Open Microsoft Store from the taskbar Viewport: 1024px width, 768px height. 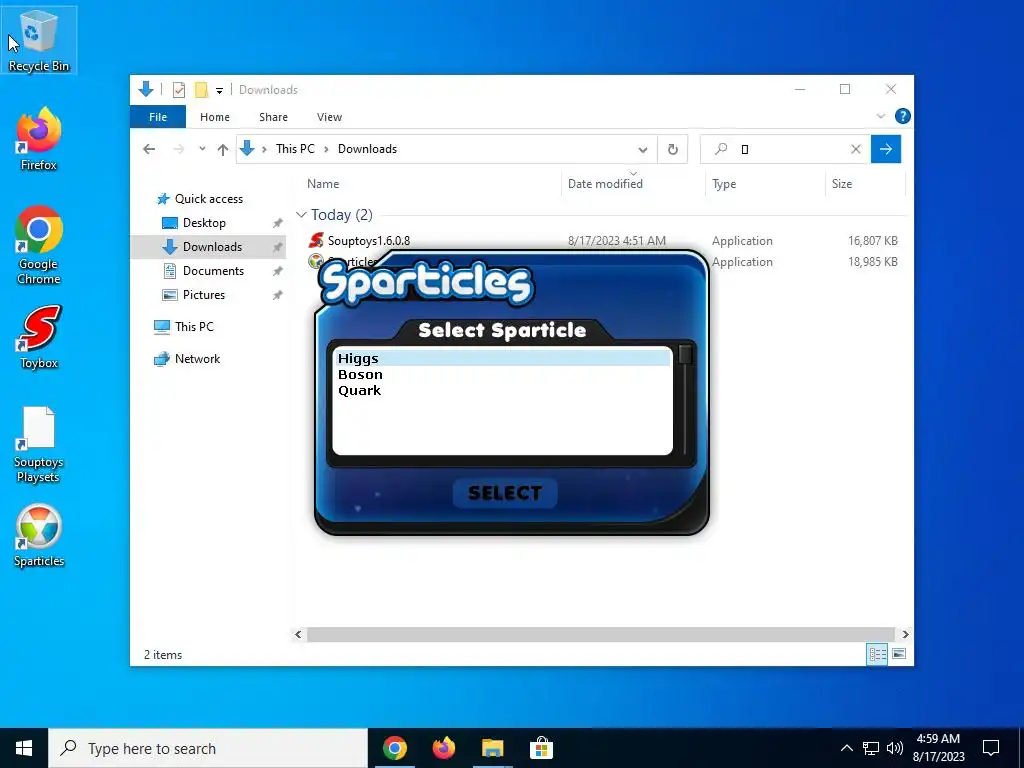541,748
